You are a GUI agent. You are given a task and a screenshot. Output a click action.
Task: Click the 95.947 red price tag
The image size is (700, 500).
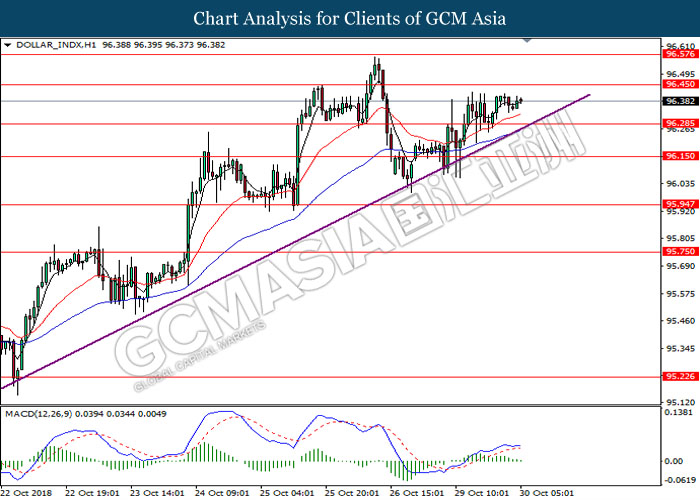pos(680,204)
